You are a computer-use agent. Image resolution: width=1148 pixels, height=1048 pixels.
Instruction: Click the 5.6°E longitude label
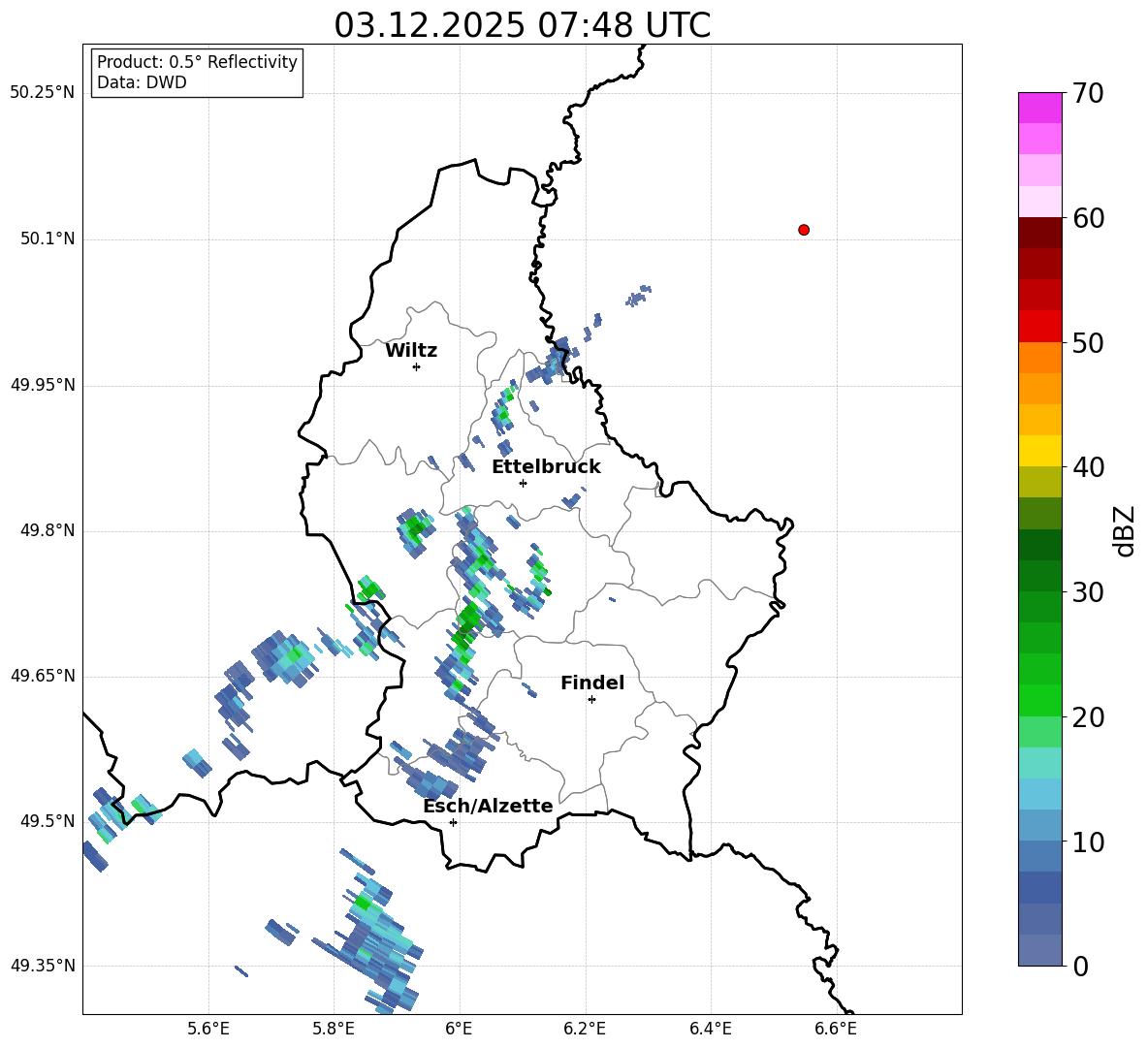pyautogui.click(x=208, y=1029)
